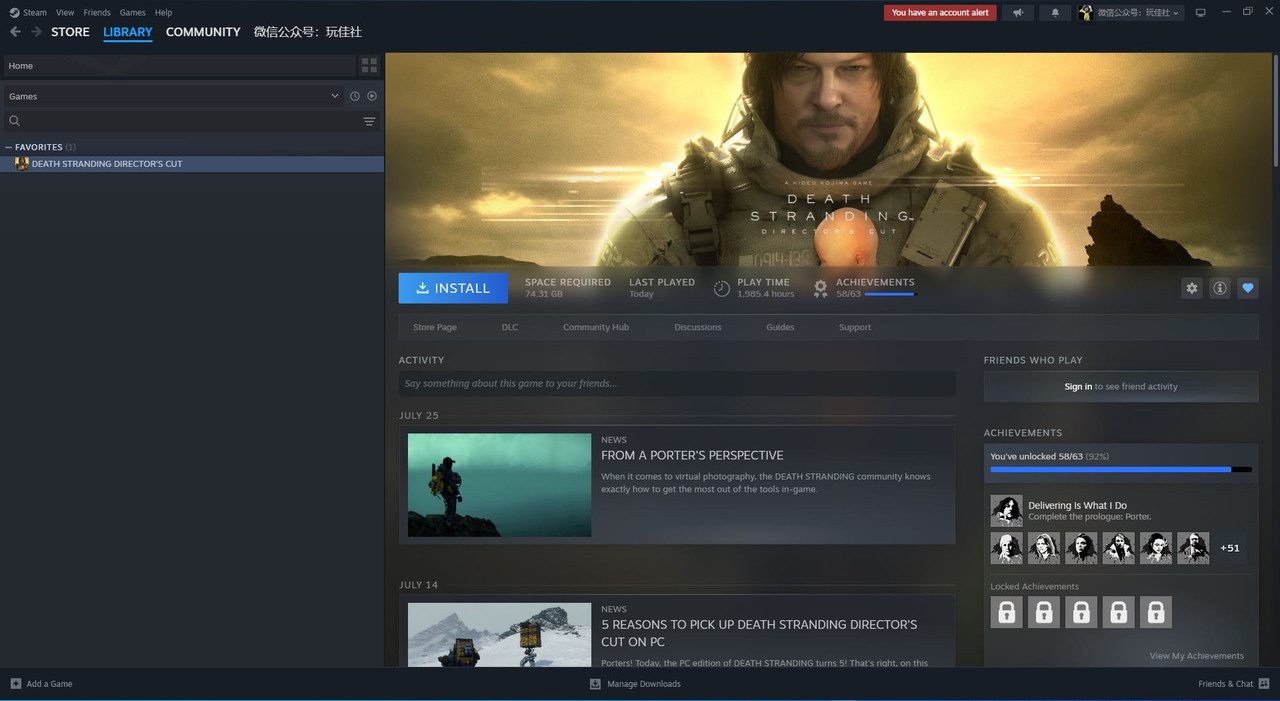This screenshot has width=1280, height=701.
Task: Open From a Porter's Perspective news thumbnail
Action: pos(499,485)
